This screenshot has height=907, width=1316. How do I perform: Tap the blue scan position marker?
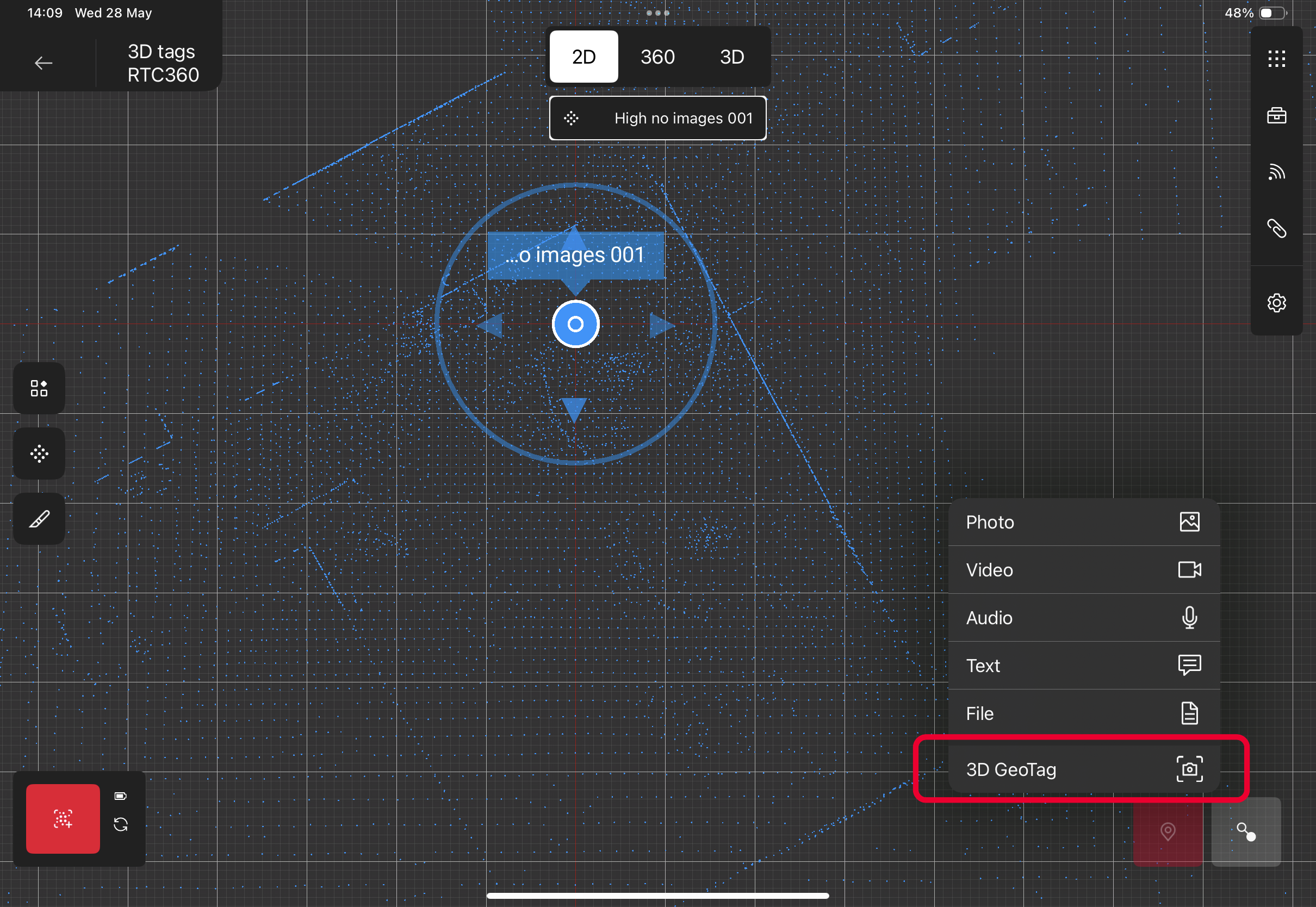pyautogui.click(x=575, y=324)
